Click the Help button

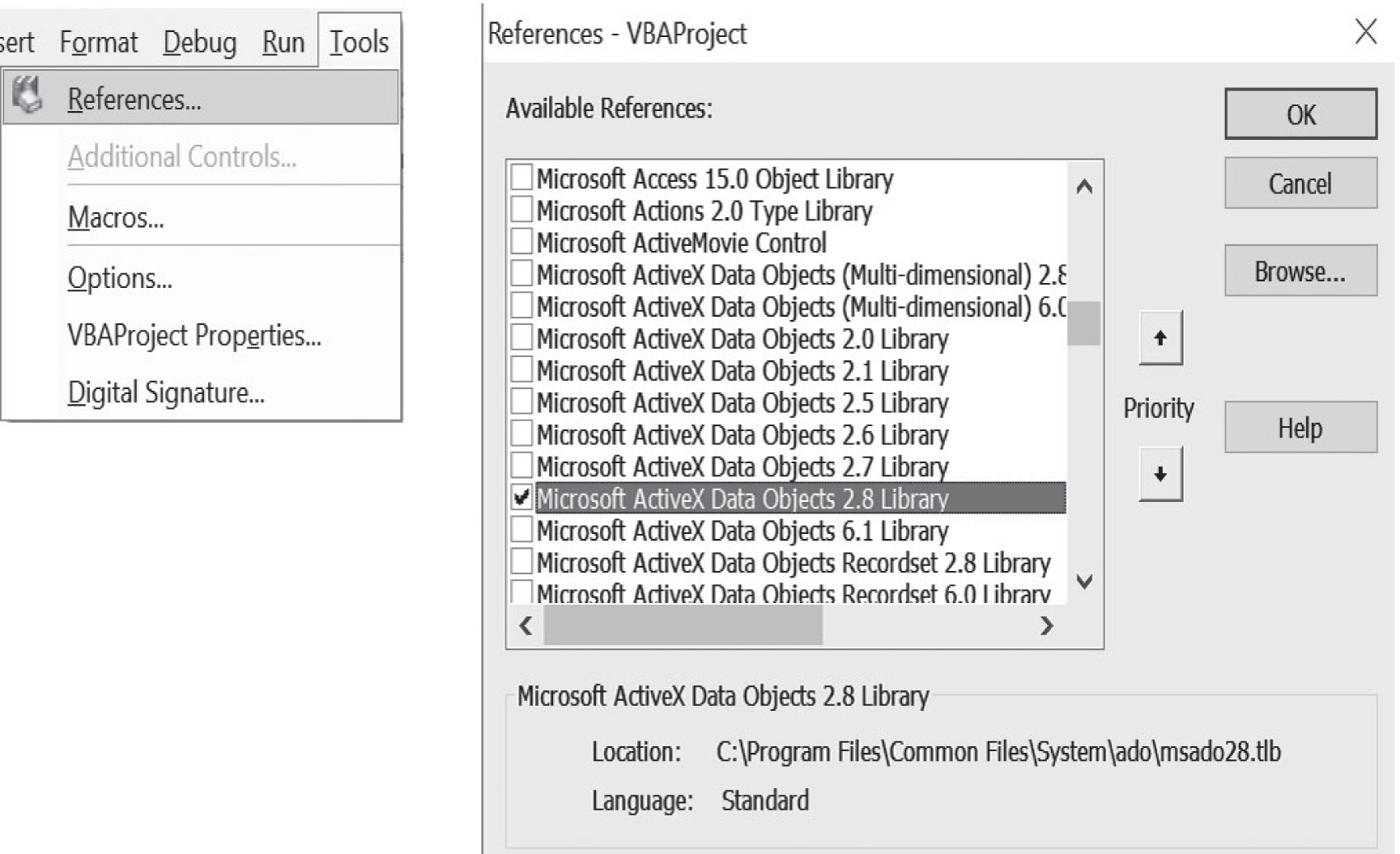coord(1300,427)
